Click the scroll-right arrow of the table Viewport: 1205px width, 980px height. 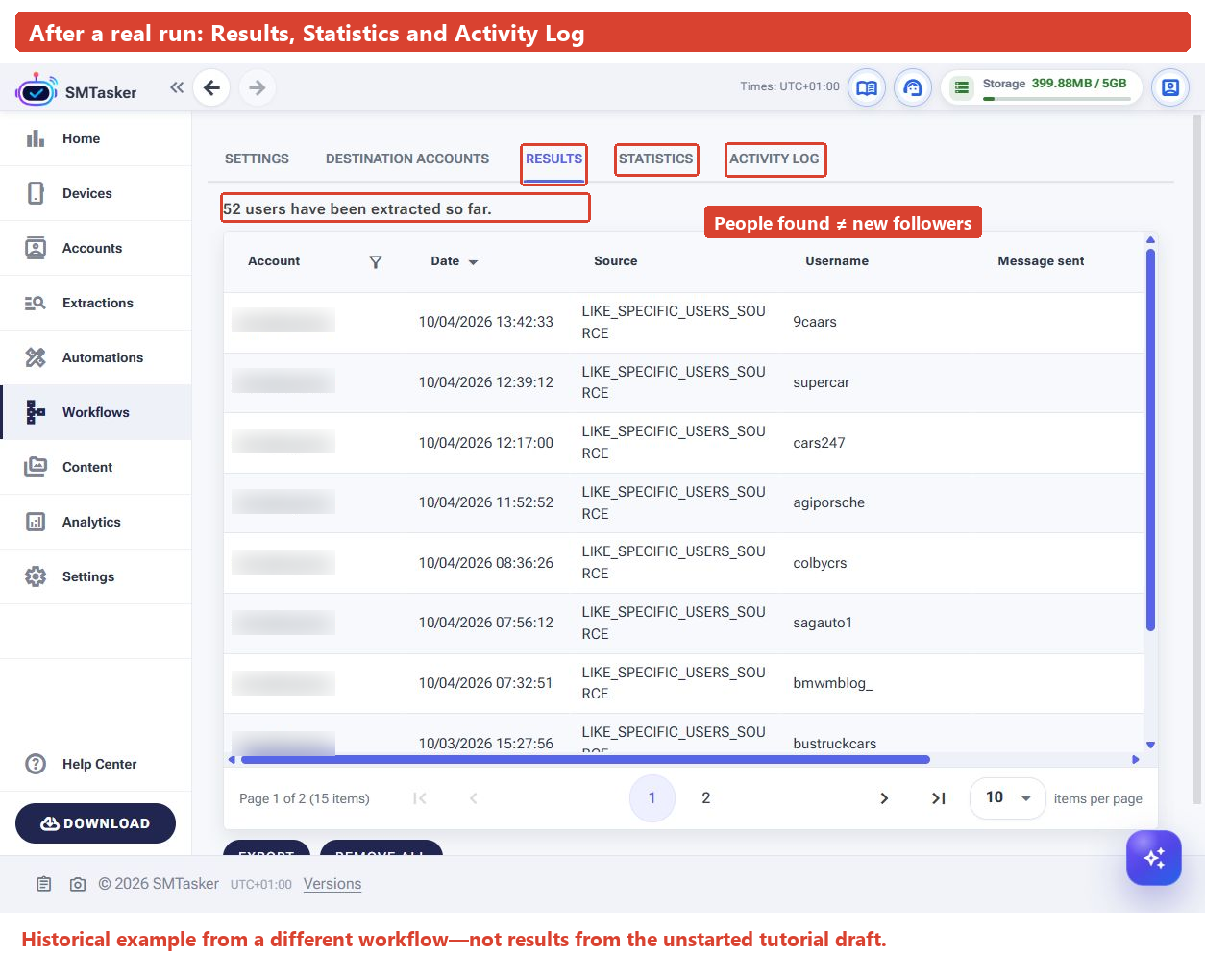tap(1136, 760)
